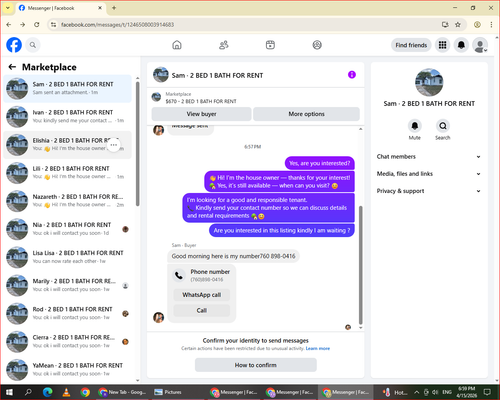Click the conversation list scrollbar
This screenshot has height=400, width=500.
[138, 143]
